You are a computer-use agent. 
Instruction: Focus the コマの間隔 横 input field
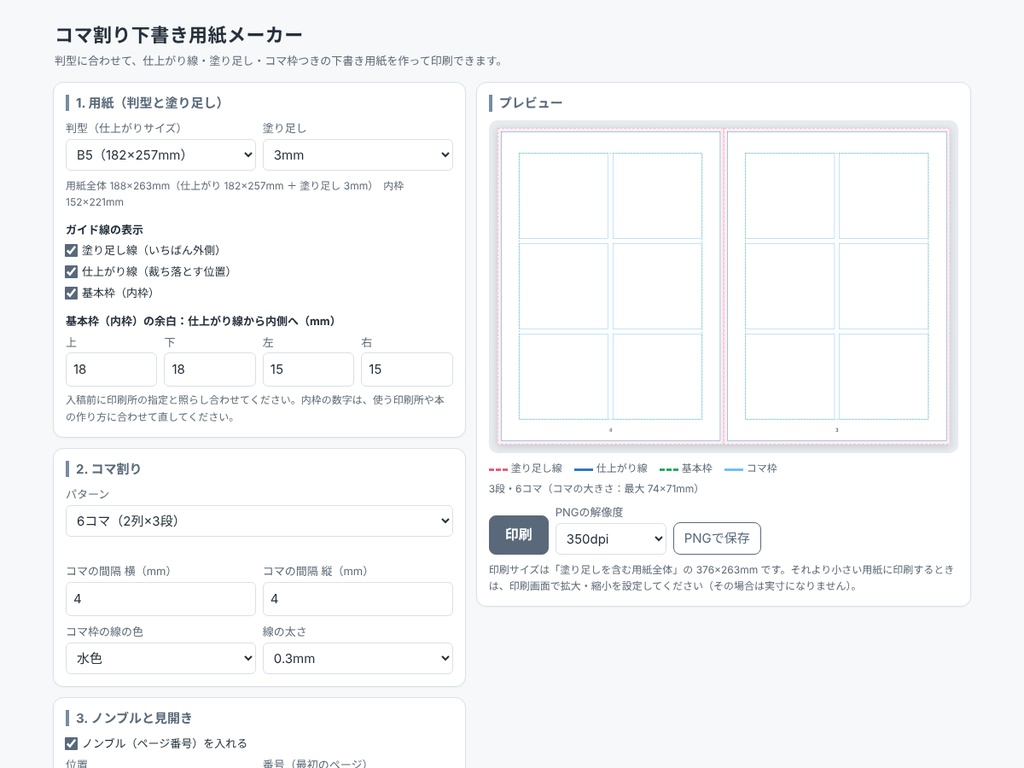(161, 599)
